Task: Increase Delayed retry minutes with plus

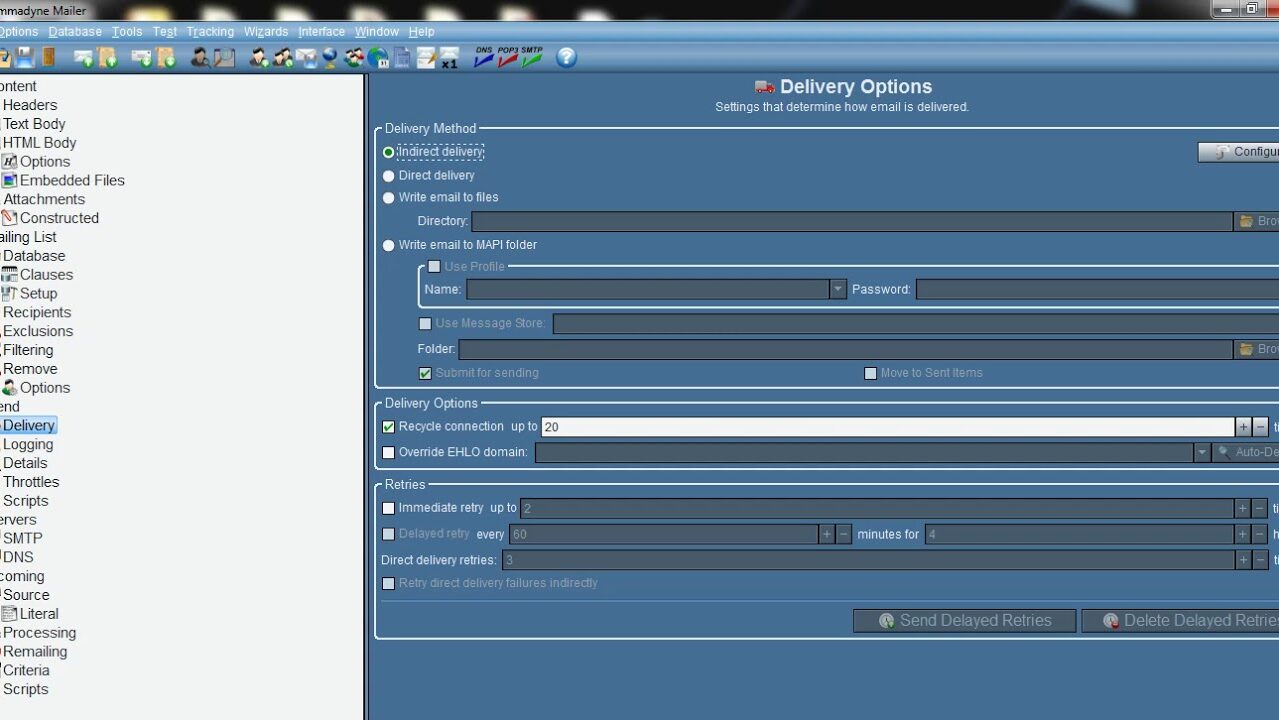Action: pos(827,534)
